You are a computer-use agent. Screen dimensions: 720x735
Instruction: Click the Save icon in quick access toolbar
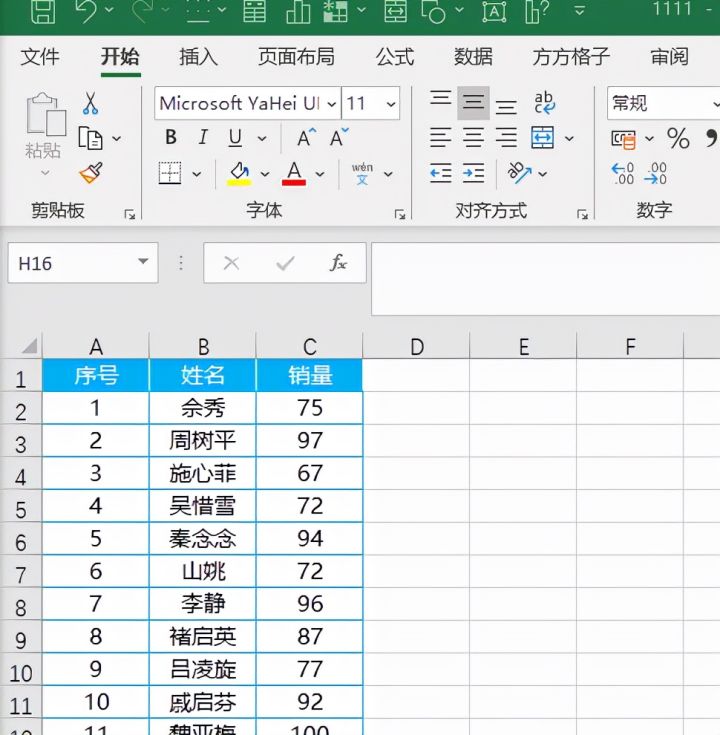point(43,10)
